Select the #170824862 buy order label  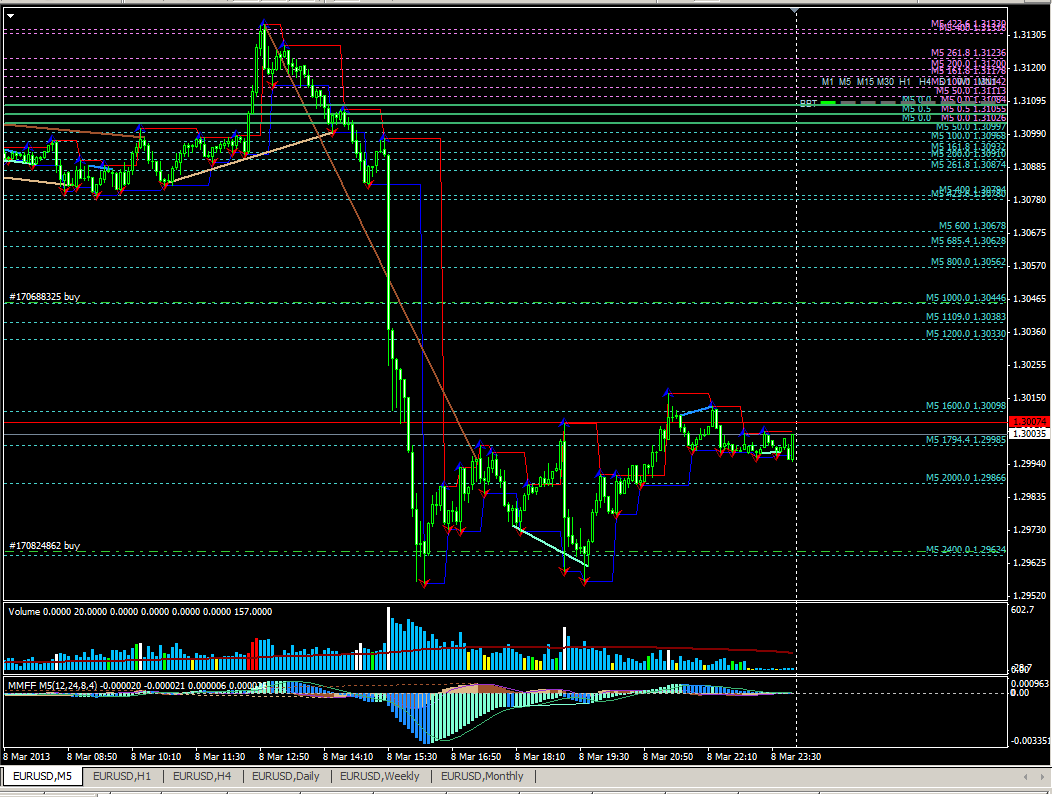(x=45, y=546)
